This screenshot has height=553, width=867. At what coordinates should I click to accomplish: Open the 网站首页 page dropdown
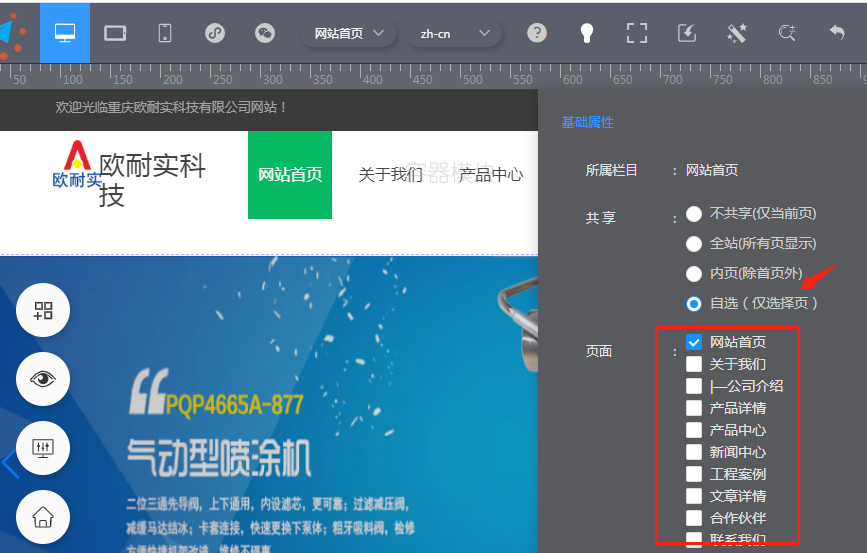point(348,34)
